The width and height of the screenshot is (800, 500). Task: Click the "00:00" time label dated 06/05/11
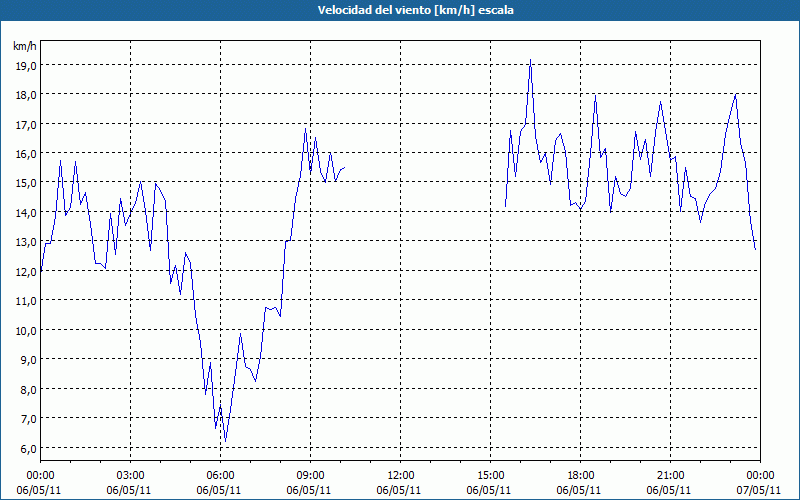(x=40, y=476)
